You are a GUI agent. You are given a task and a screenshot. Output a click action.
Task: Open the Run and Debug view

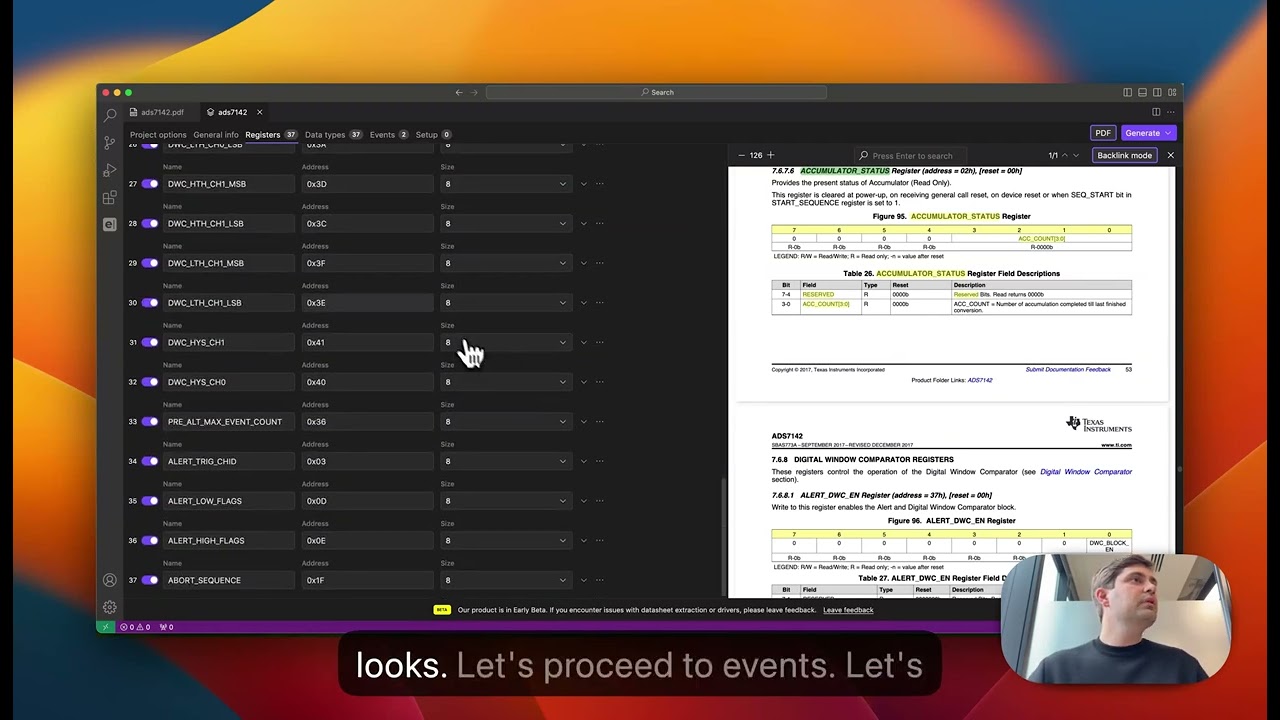110,170
